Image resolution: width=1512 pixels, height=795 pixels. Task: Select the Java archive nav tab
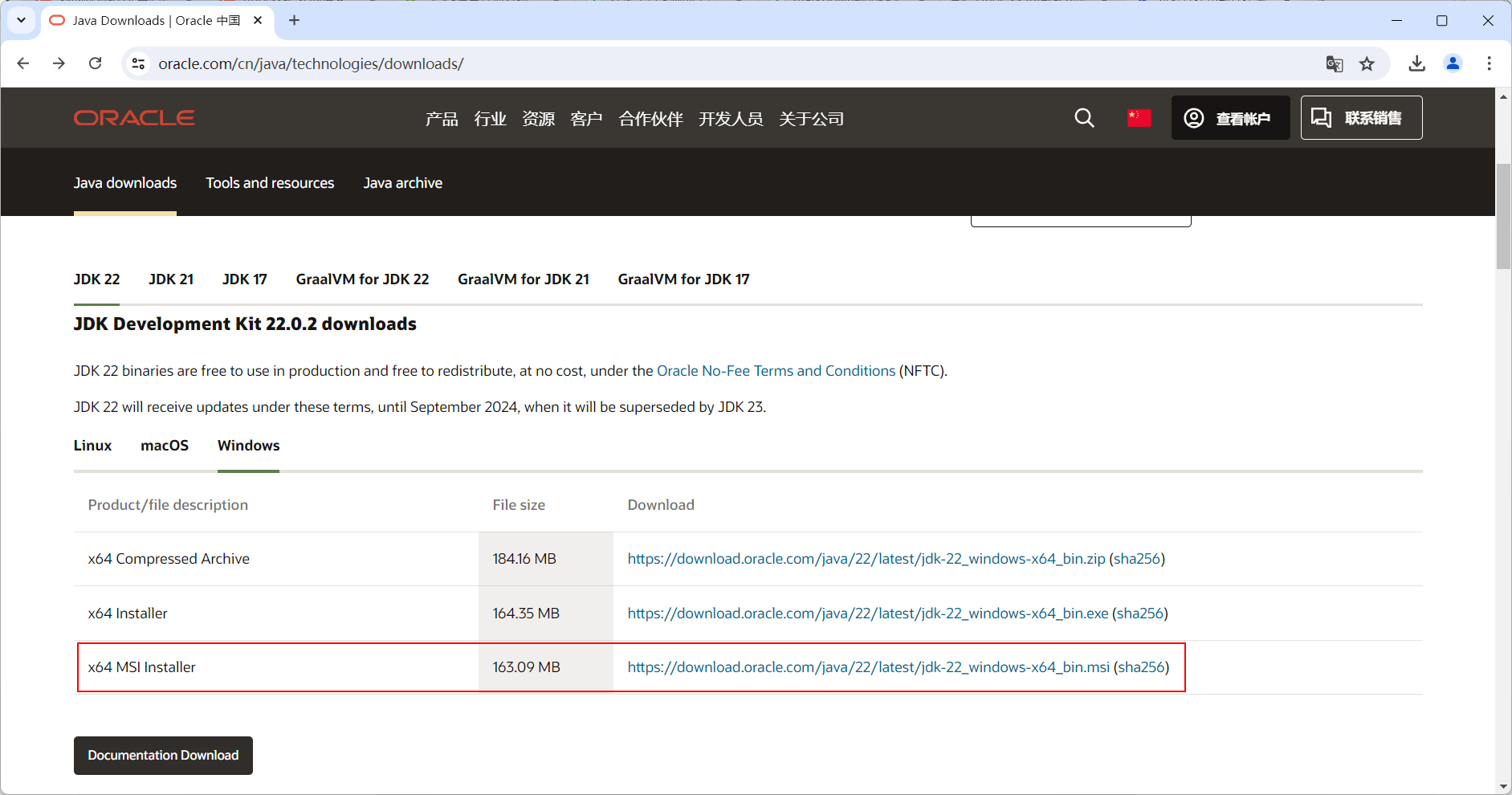(x=402, y=183)
